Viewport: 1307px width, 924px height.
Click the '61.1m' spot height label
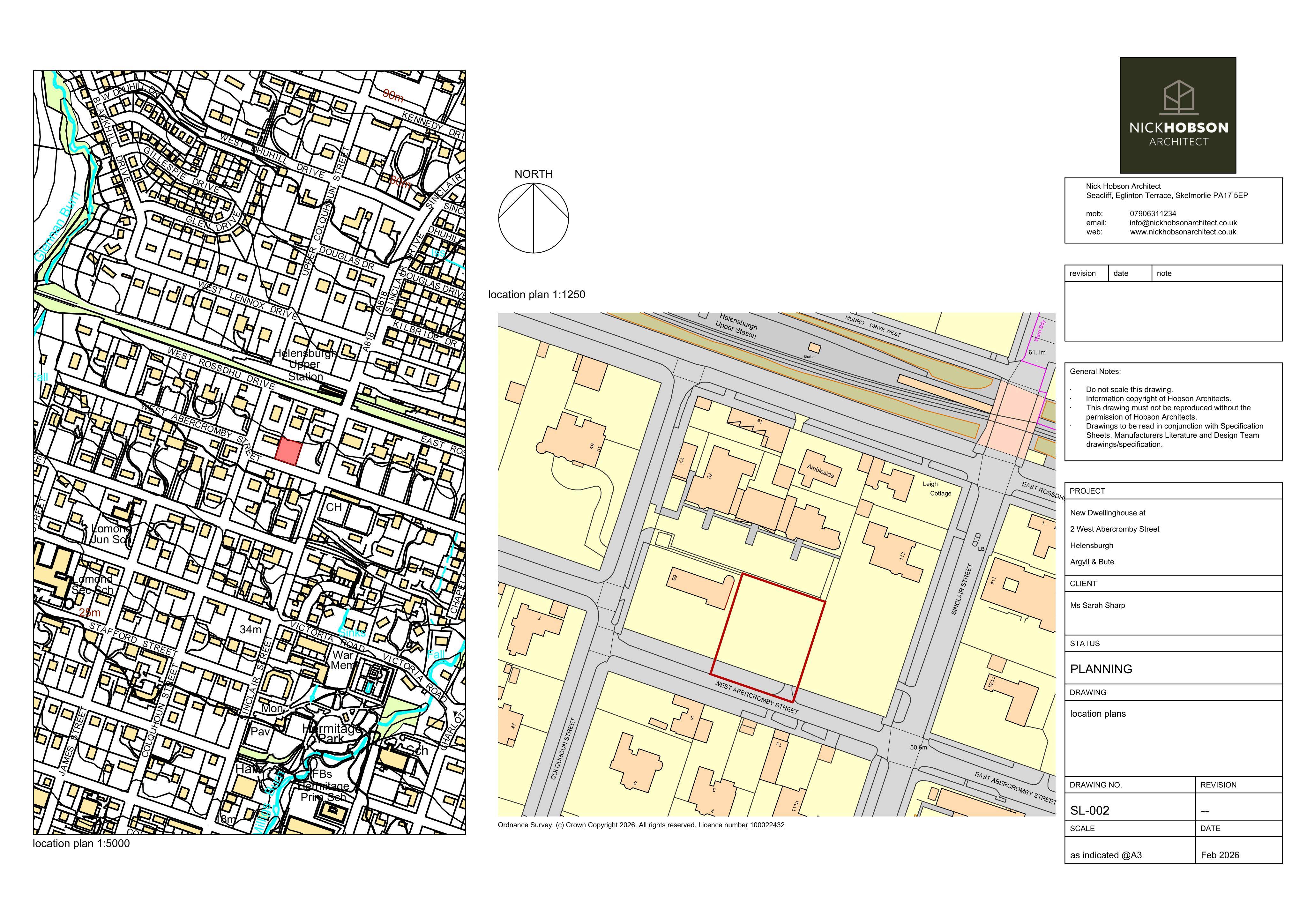click(x=1037, y=353)
